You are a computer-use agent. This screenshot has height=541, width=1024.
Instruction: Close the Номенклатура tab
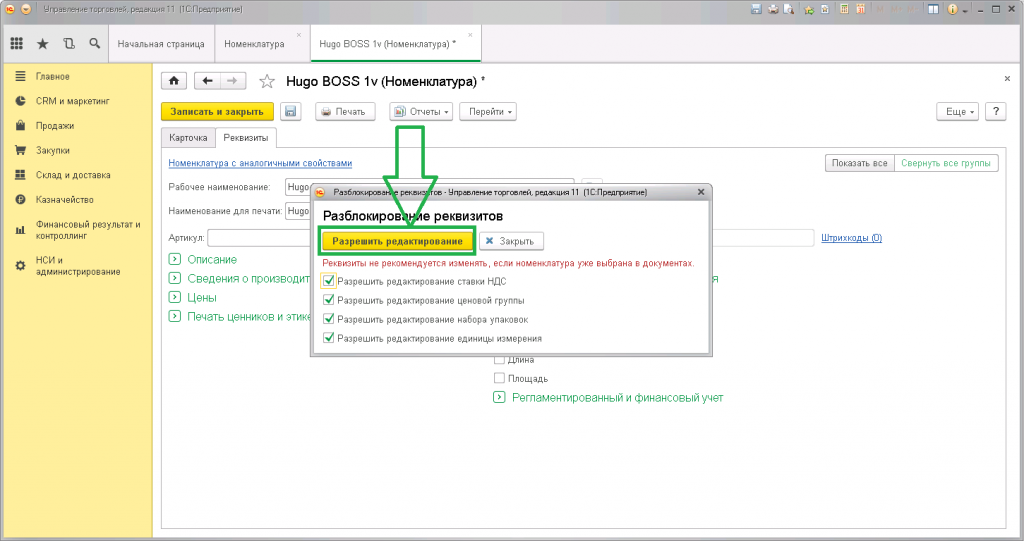pyautogui.click(x=299, y=35)
